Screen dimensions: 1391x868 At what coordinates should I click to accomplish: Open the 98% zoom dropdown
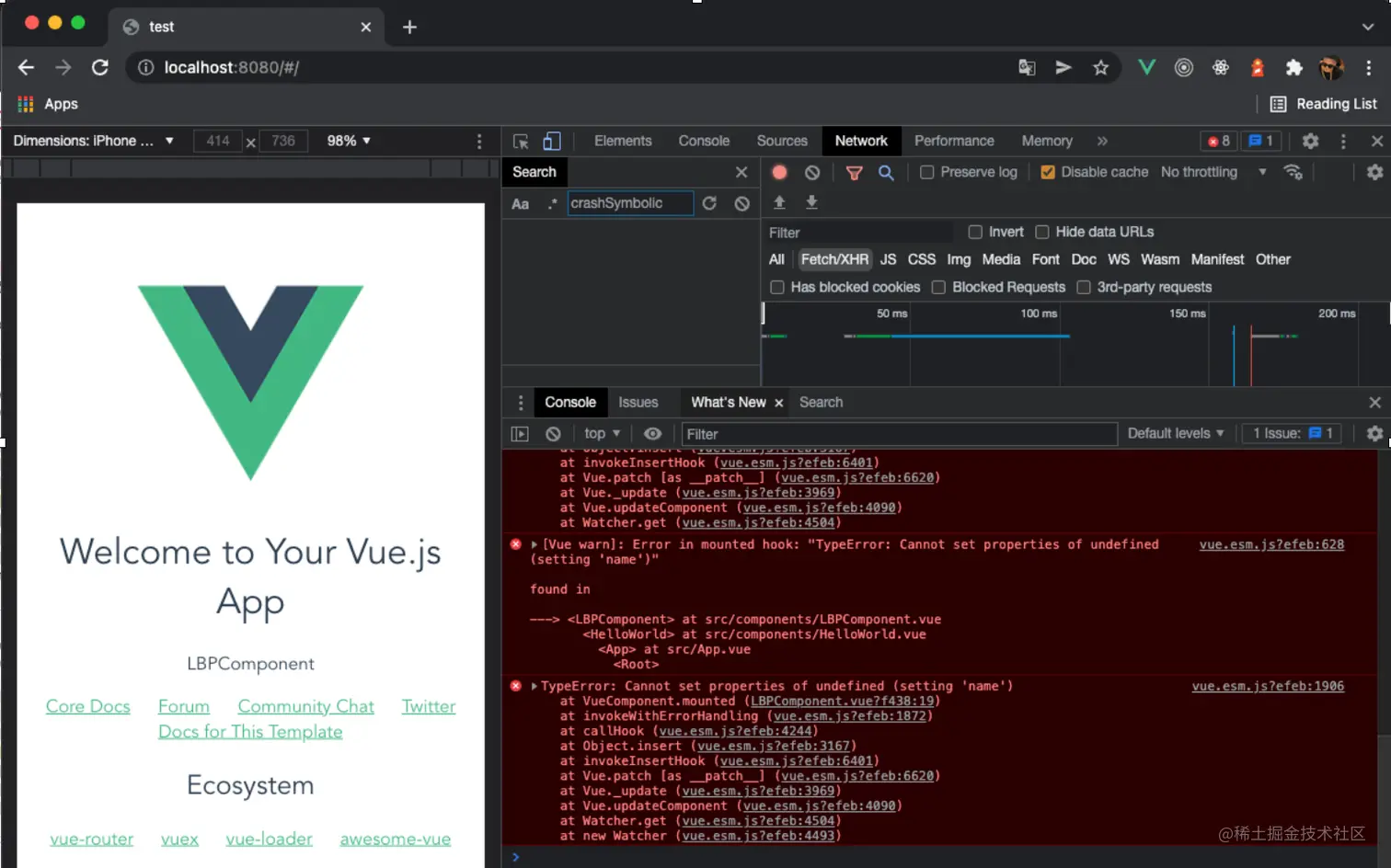coord(349,141)
